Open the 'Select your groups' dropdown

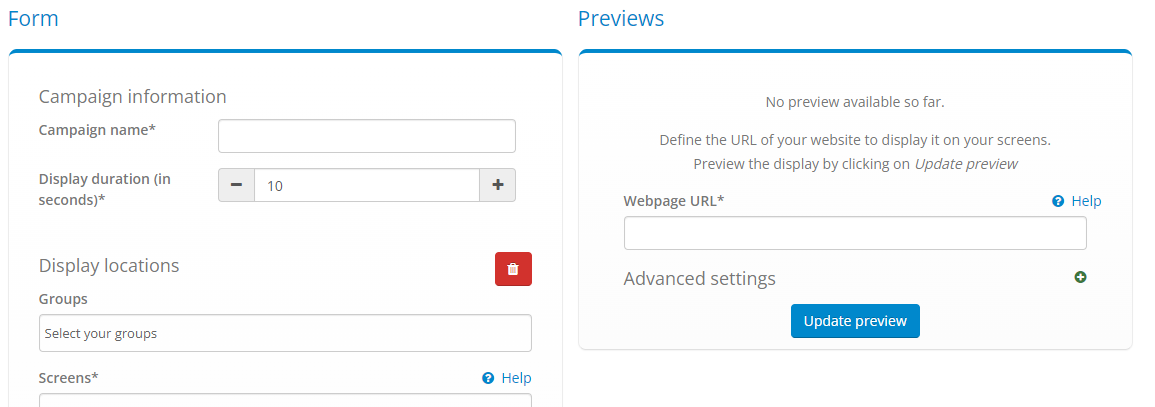click(285, 333)
